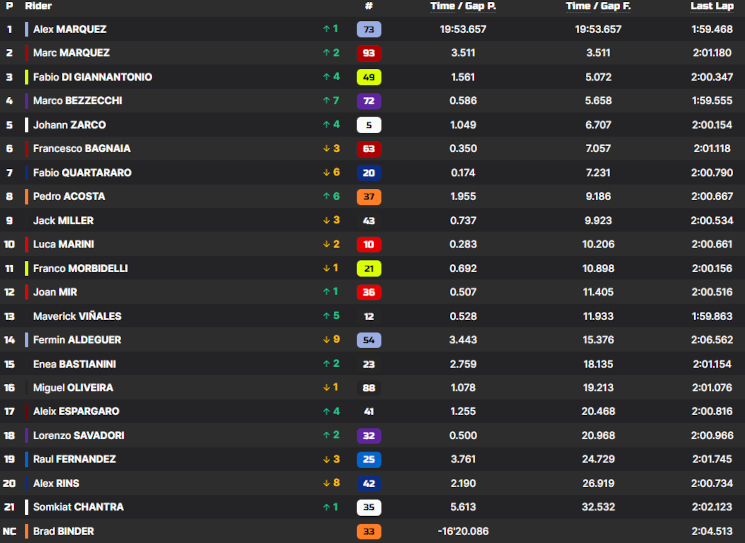Click the down arrow next to Fermin Aldeguer
The height and width of the screenshot is (543, 745).
click(326, 340)
